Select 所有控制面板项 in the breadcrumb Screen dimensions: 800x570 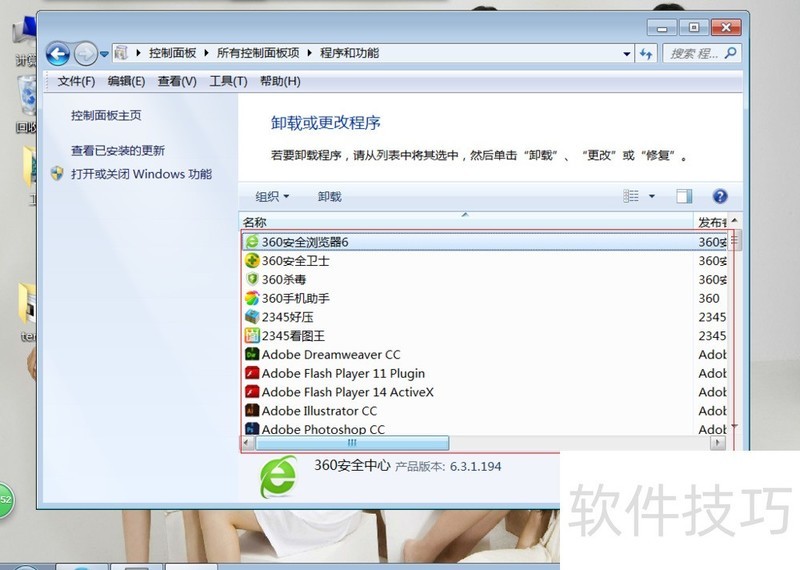[258, 53]
